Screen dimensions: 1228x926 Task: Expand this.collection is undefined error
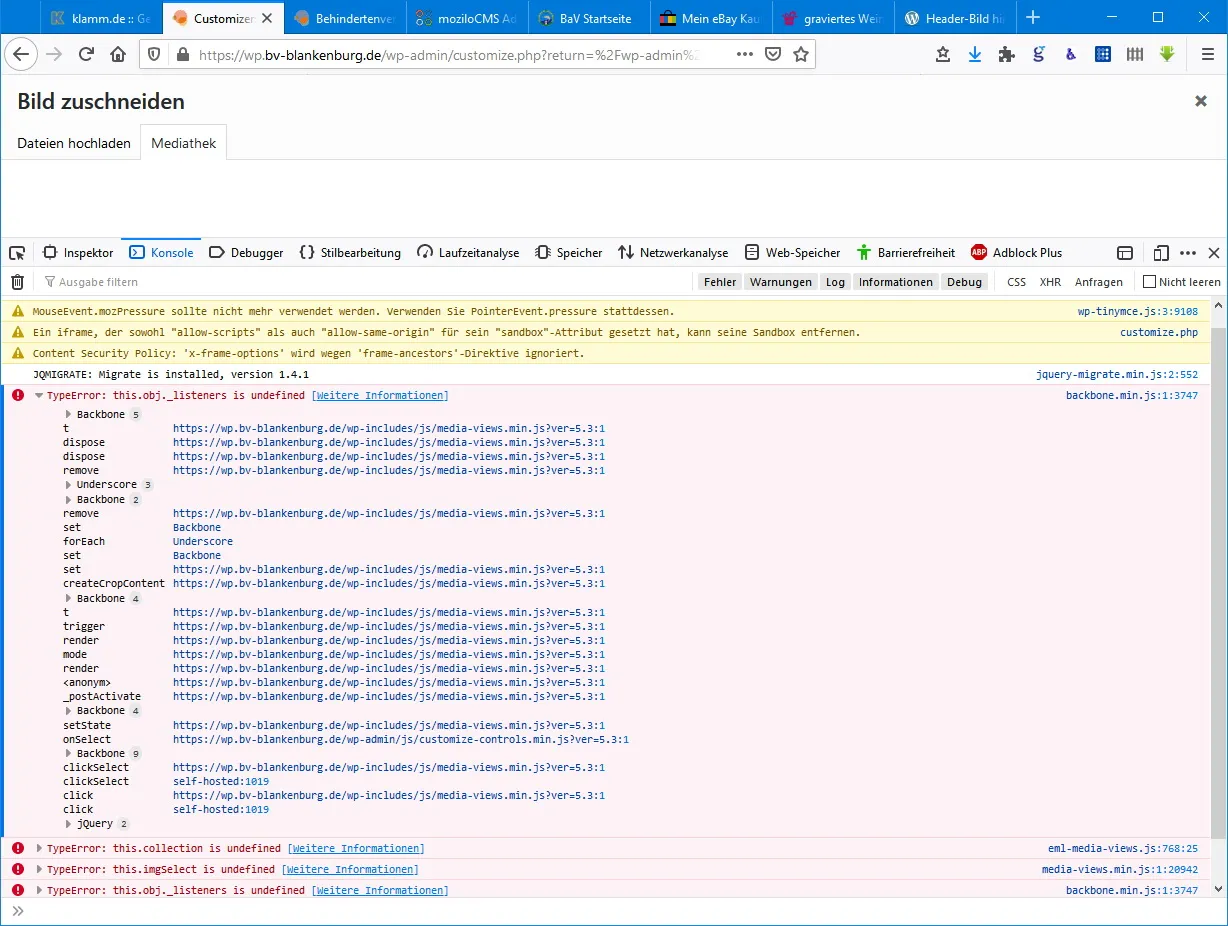(x=39, y=848)
